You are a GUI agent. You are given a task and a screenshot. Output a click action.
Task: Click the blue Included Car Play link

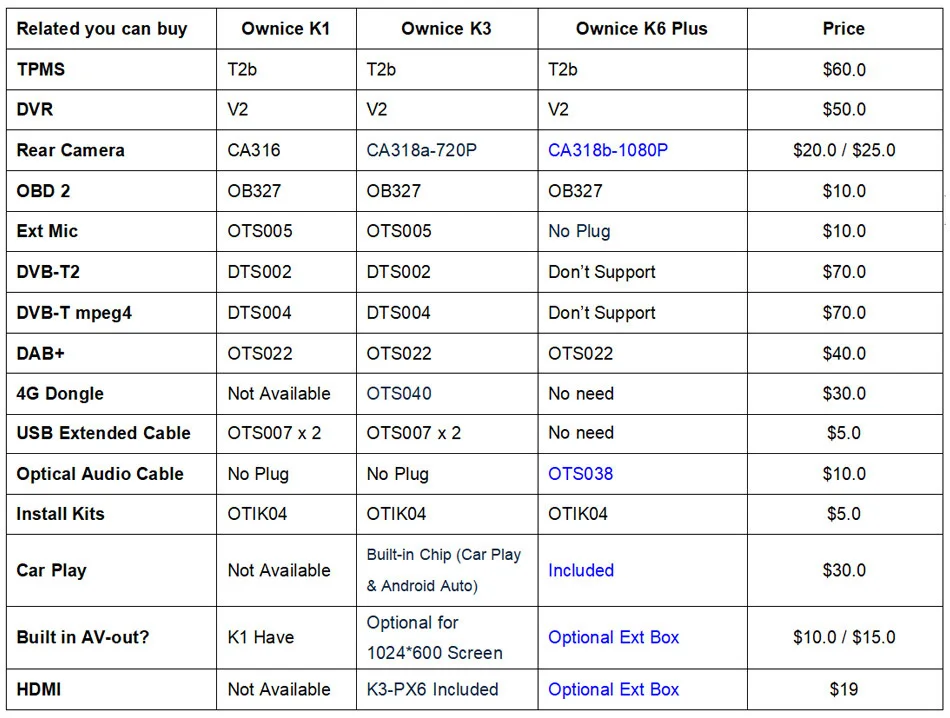(x=580, y=570)
